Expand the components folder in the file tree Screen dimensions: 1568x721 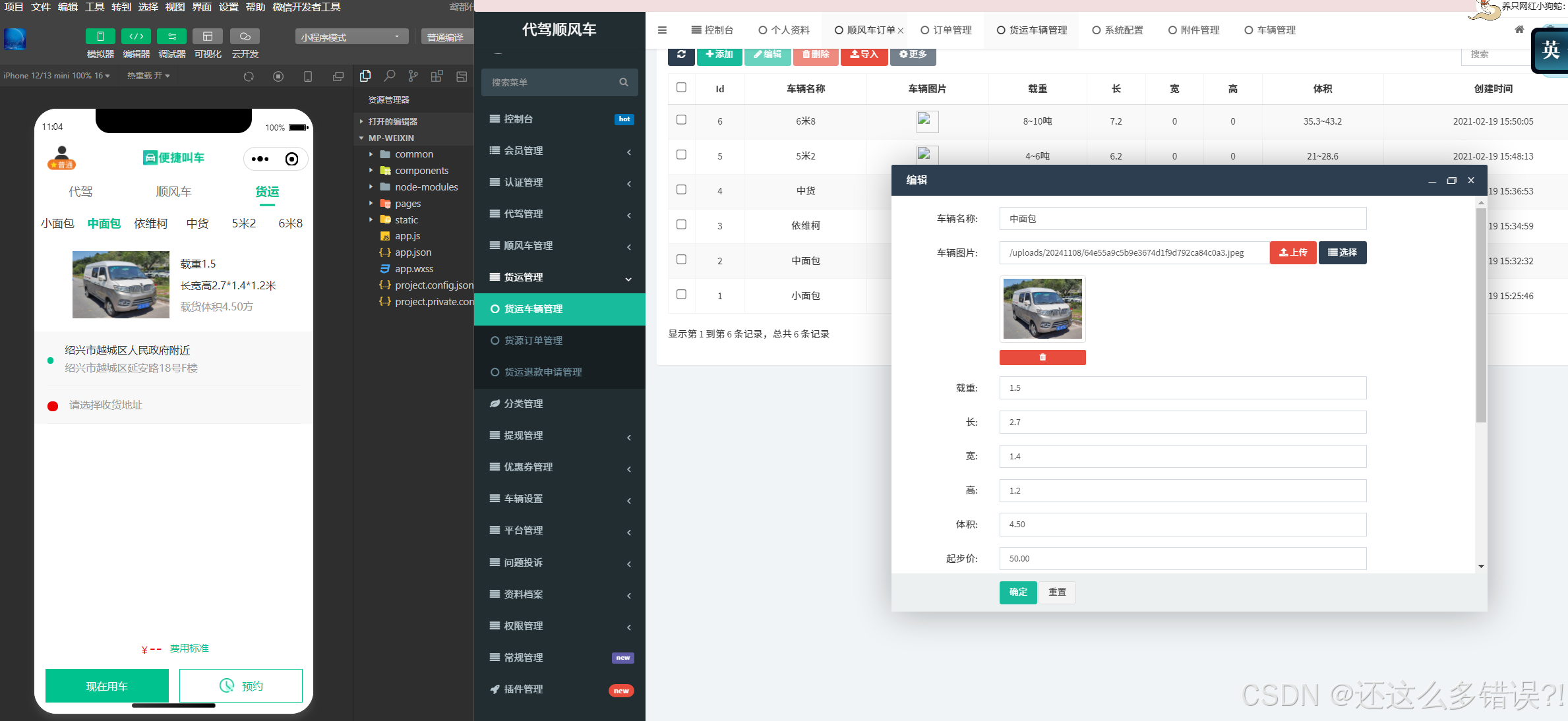click(x=421, y=171)
